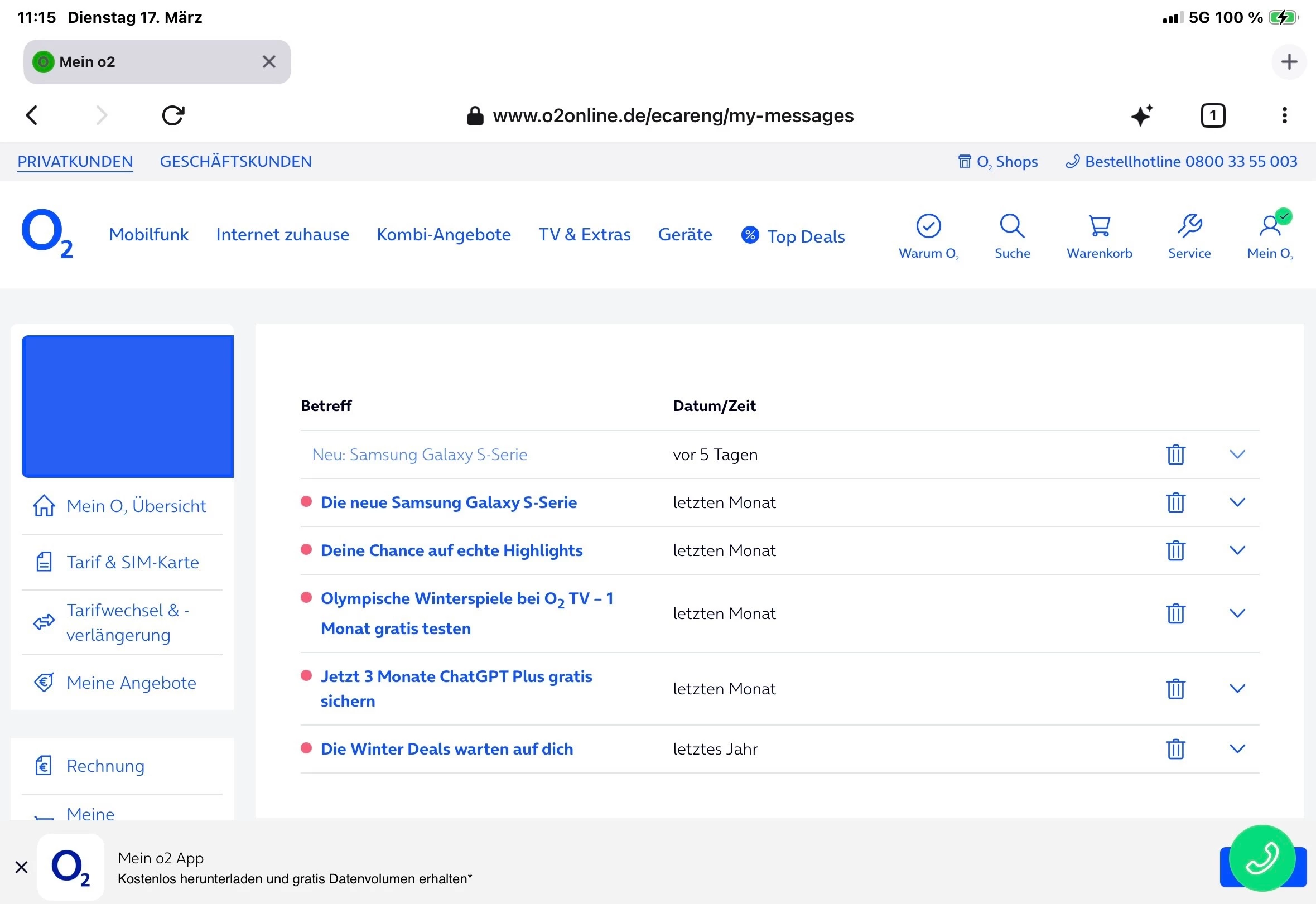Tap the address bar URL
1316x904 pixels.
[672, 115]
